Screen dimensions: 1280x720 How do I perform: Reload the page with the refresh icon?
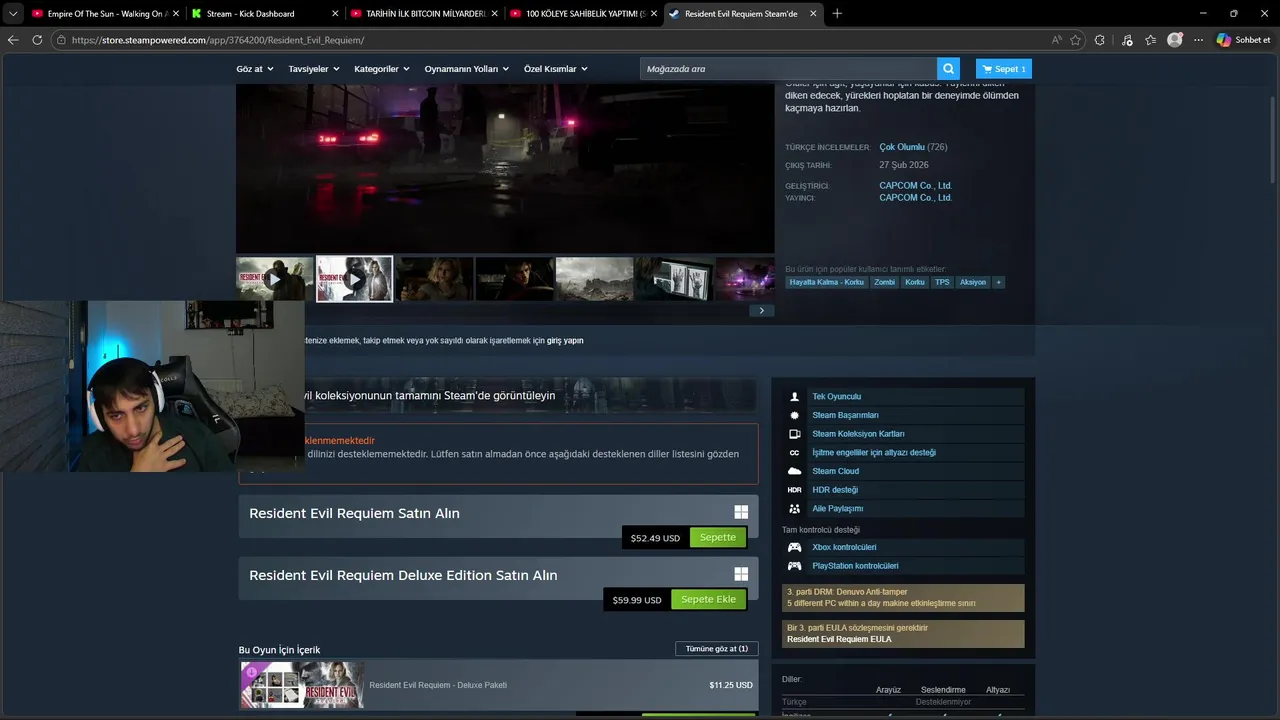(37, 40)
